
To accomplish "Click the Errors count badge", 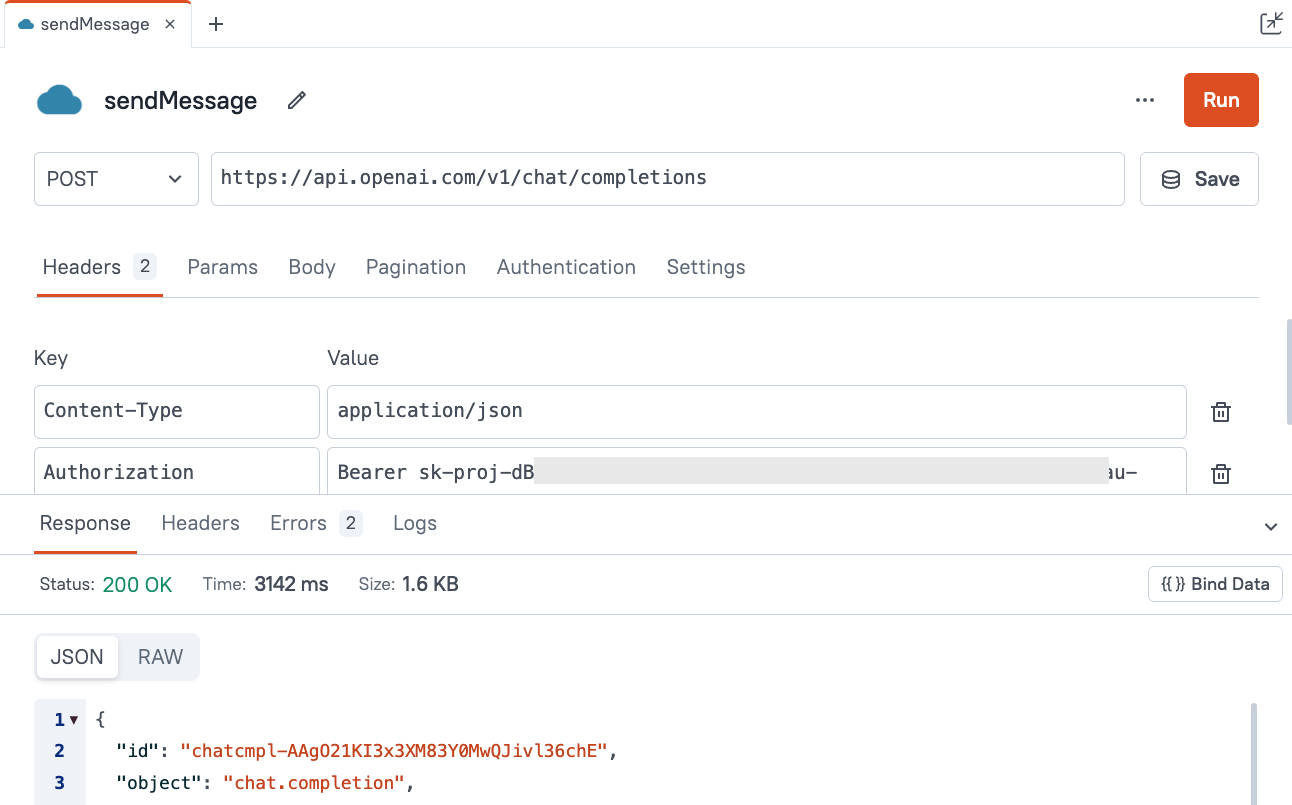I will 350,523.
